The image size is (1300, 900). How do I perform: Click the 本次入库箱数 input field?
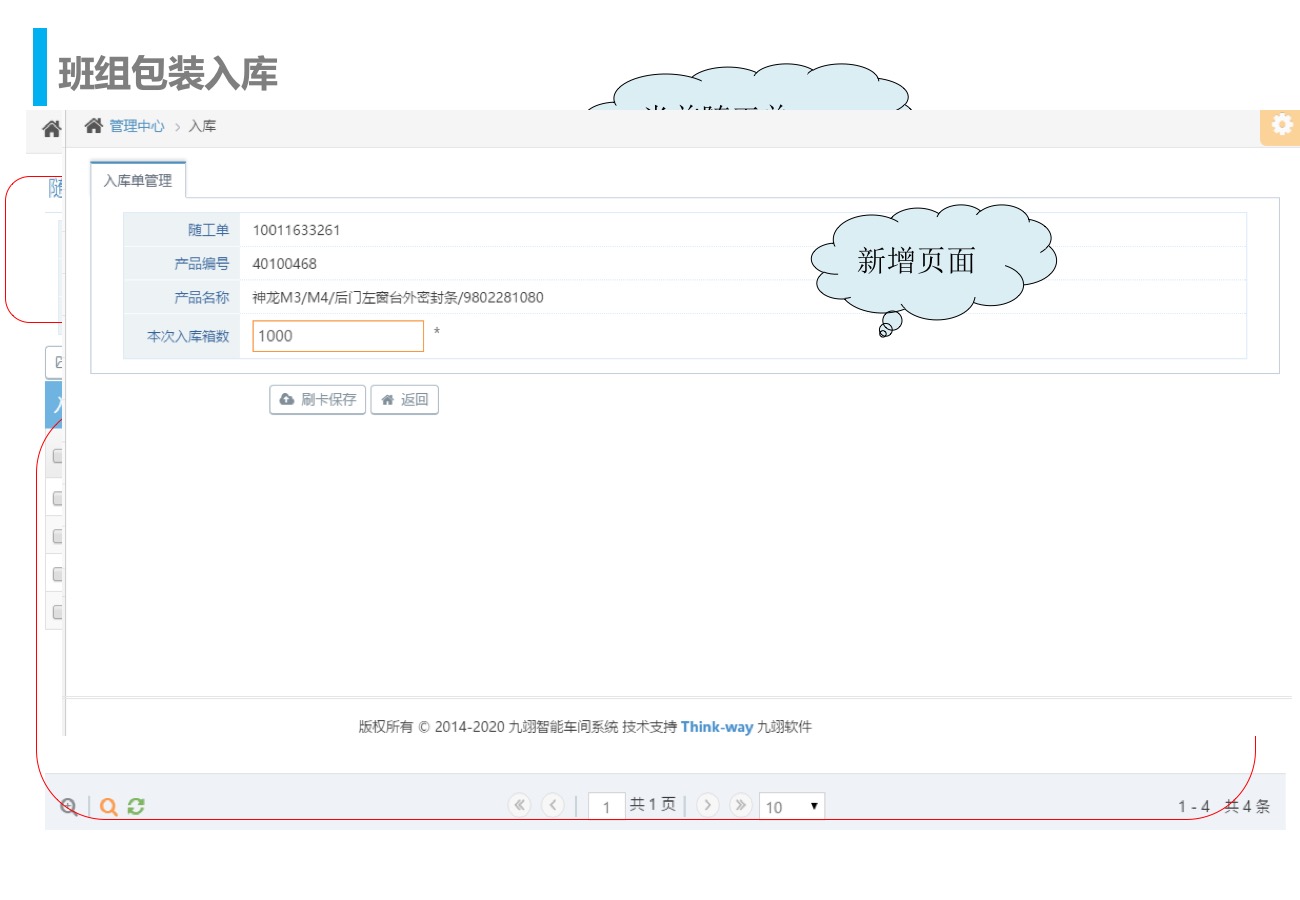[338, 336]
